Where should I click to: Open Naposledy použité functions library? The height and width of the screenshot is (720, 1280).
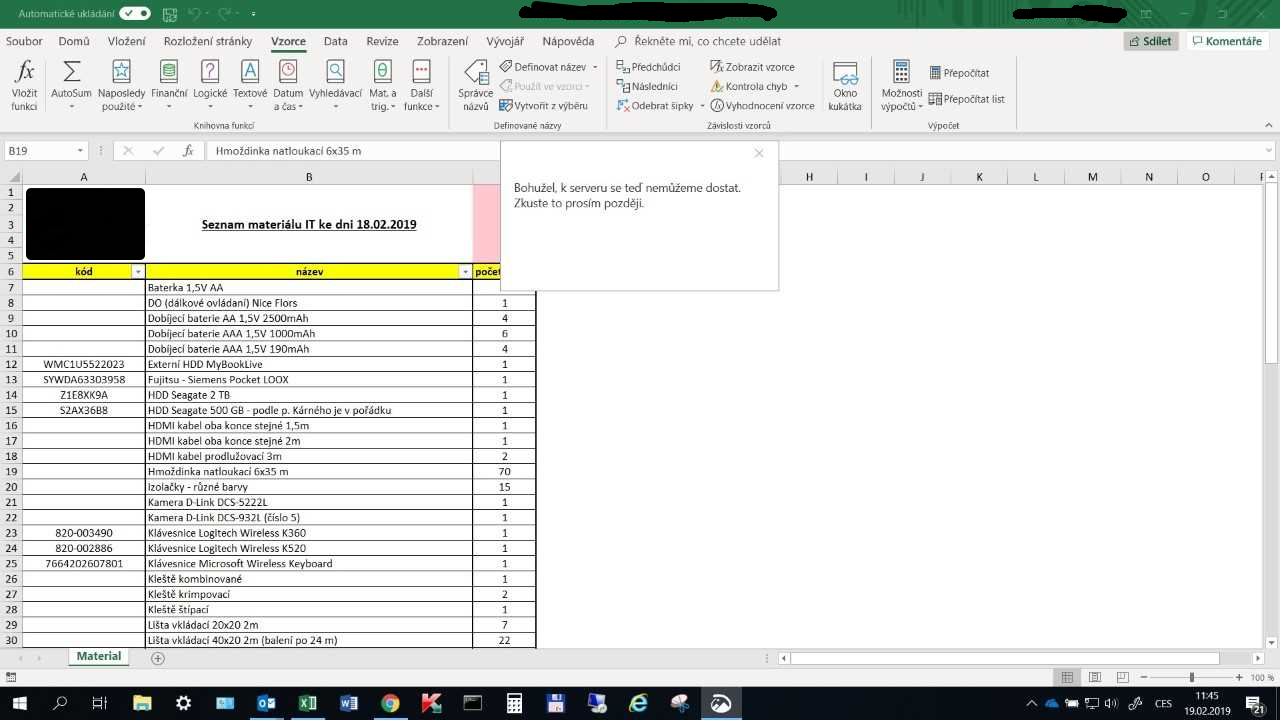tap(121, 85)
